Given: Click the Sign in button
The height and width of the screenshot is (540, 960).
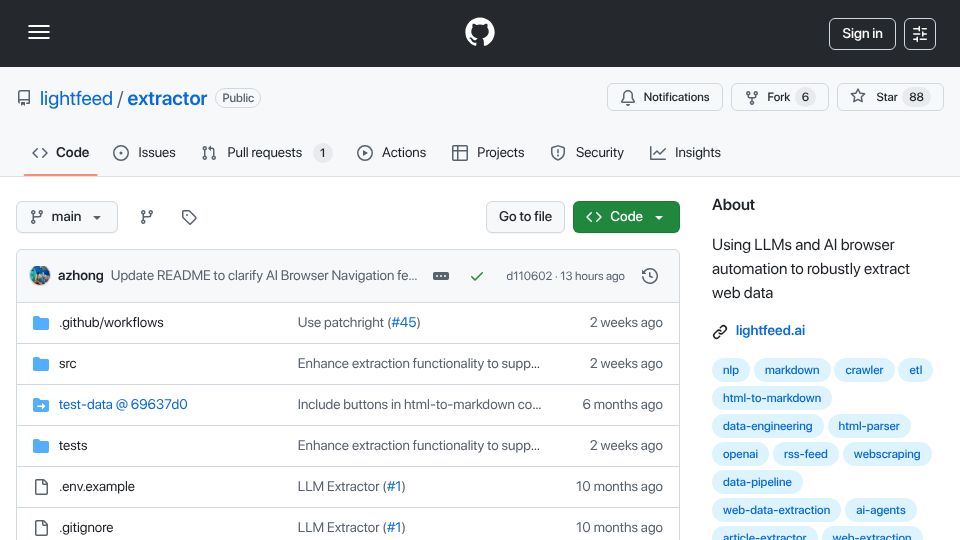Looking at the screenshot, I should click(x=862, y=34).
